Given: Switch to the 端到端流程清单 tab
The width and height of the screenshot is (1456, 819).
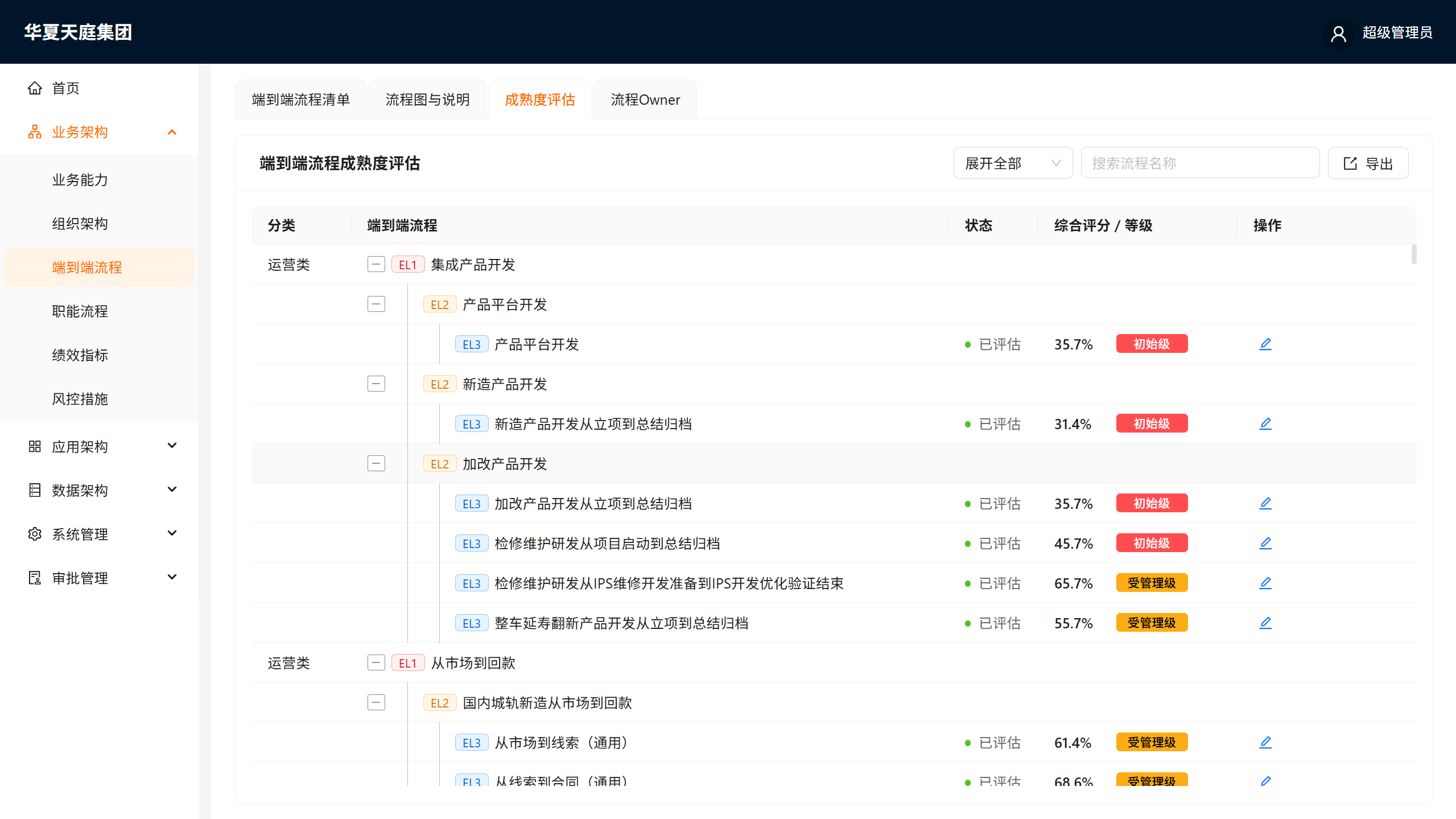Looking at the screenshot, I should [x=300, y=100].
